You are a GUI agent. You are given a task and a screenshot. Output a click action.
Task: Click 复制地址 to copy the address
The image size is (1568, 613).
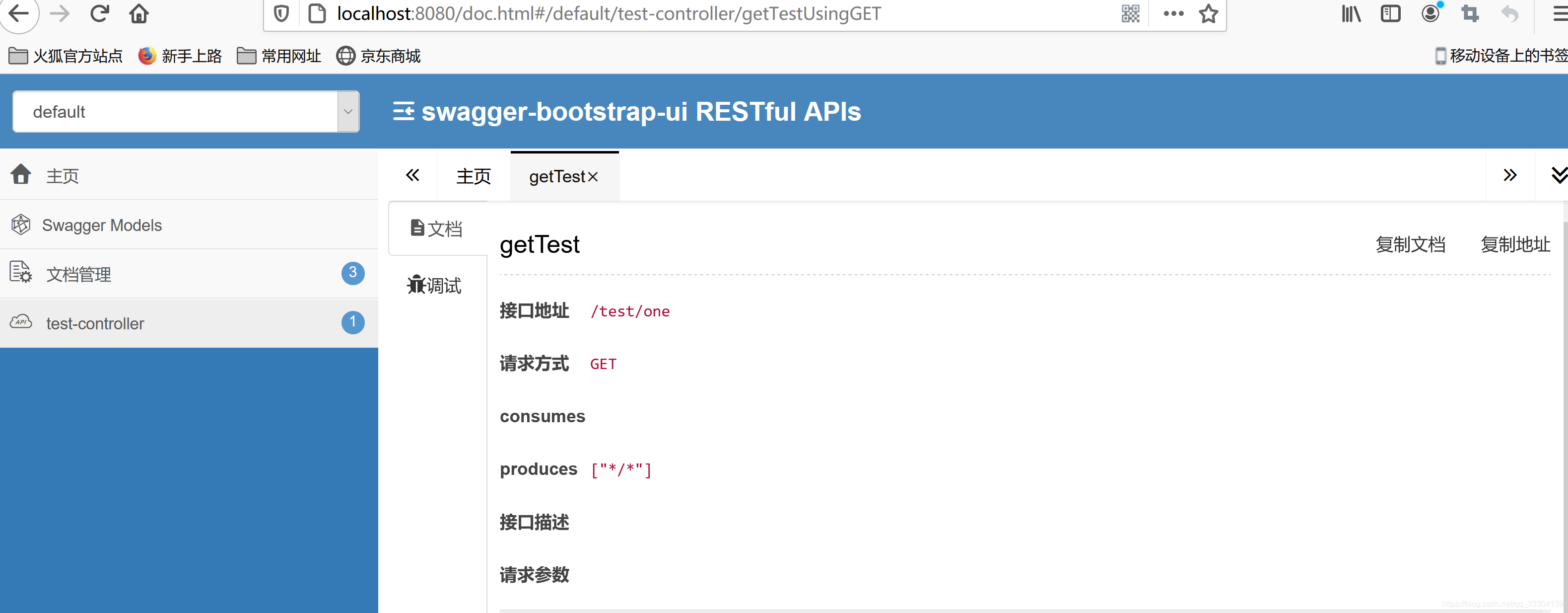click(x=1515, y=244)
